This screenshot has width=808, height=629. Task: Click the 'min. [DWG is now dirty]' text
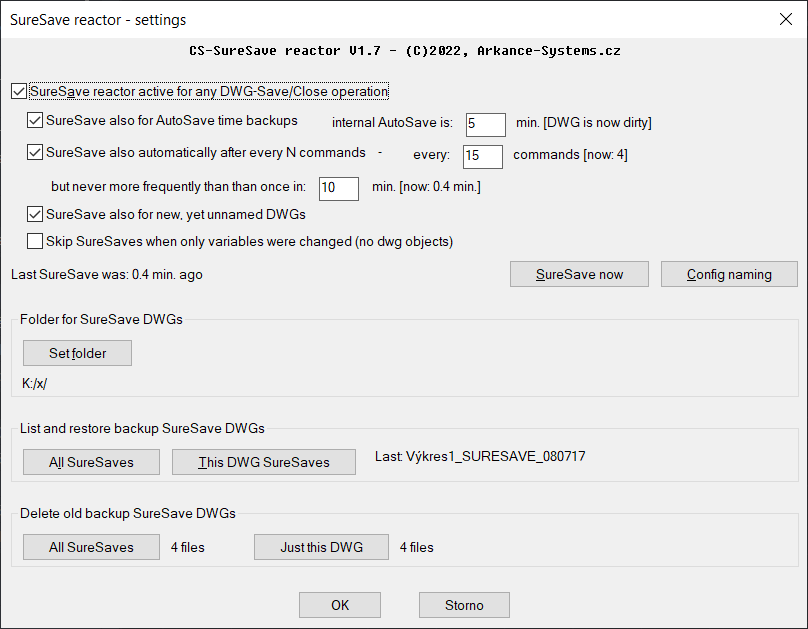584,123
